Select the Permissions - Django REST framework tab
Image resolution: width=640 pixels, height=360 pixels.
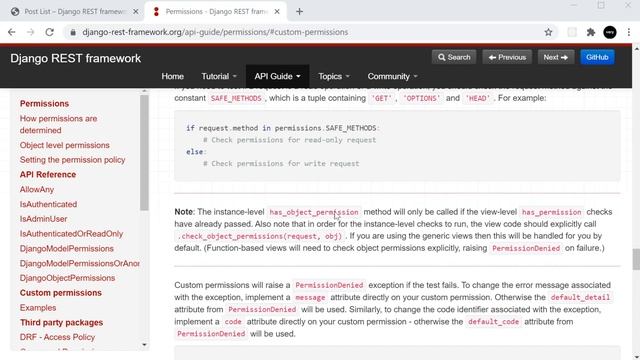216,11
